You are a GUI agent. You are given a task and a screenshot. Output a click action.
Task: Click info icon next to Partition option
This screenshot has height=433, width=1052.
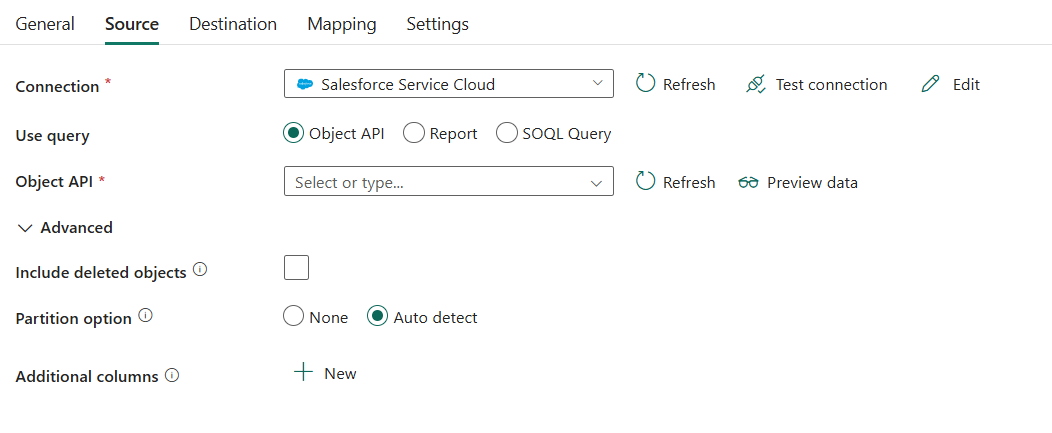click(x=146, y=316)
